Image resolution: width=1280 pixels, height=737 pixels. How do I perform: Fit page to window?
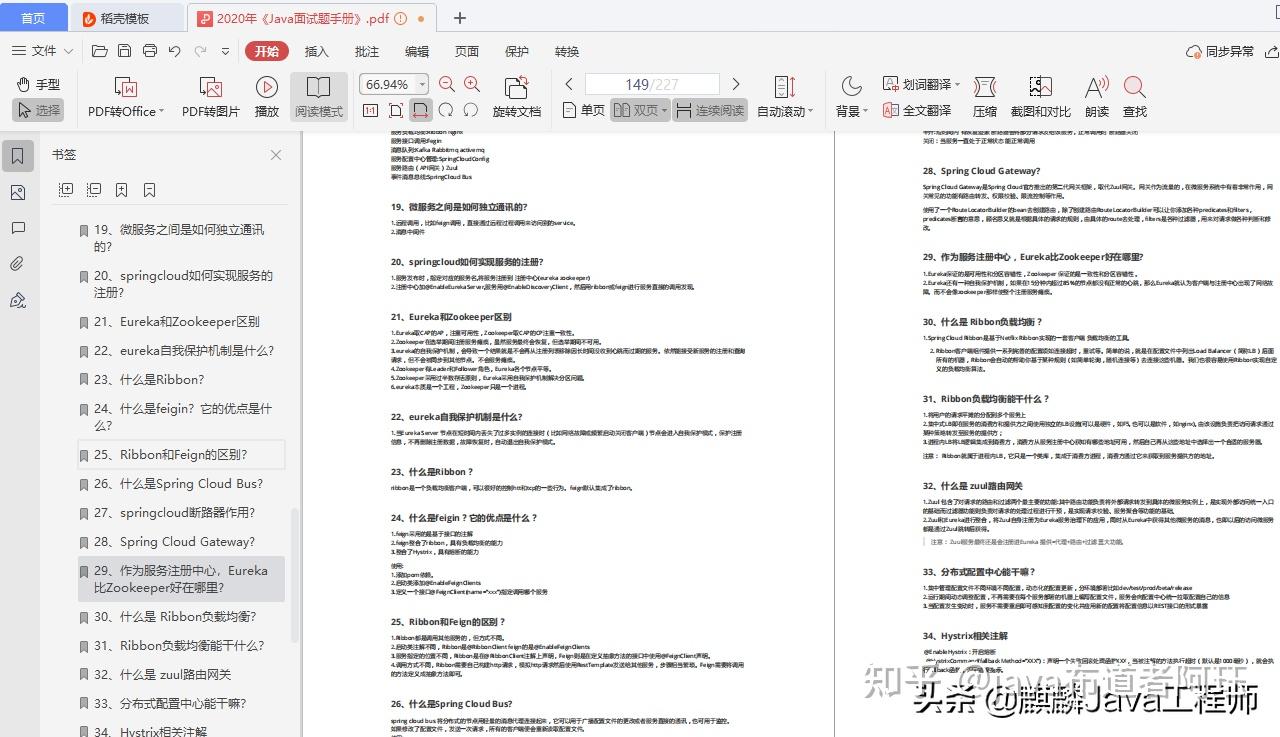point(396,111)
